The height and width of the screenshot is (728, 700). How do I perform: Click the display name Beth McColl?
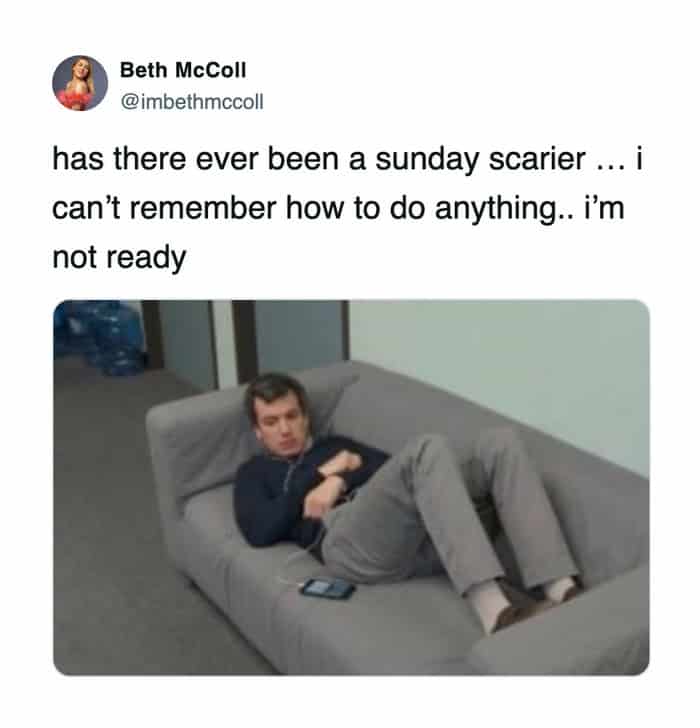(x=183, y=70)
